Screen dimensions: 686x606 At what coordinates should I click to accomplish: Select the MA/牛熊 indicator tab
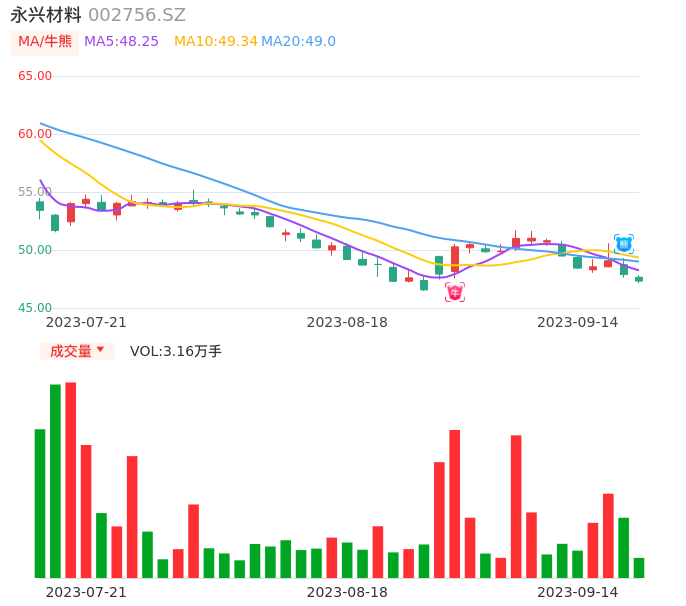click(x=45, y=42)
